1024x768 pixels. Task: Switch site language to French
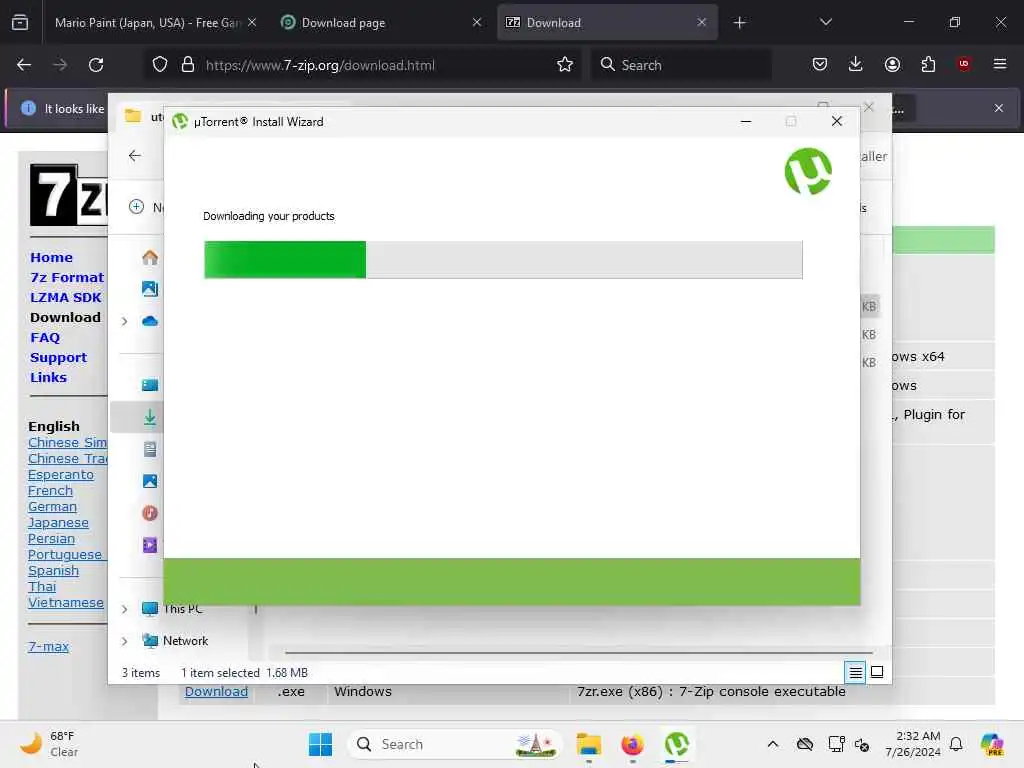pos(50,490)
